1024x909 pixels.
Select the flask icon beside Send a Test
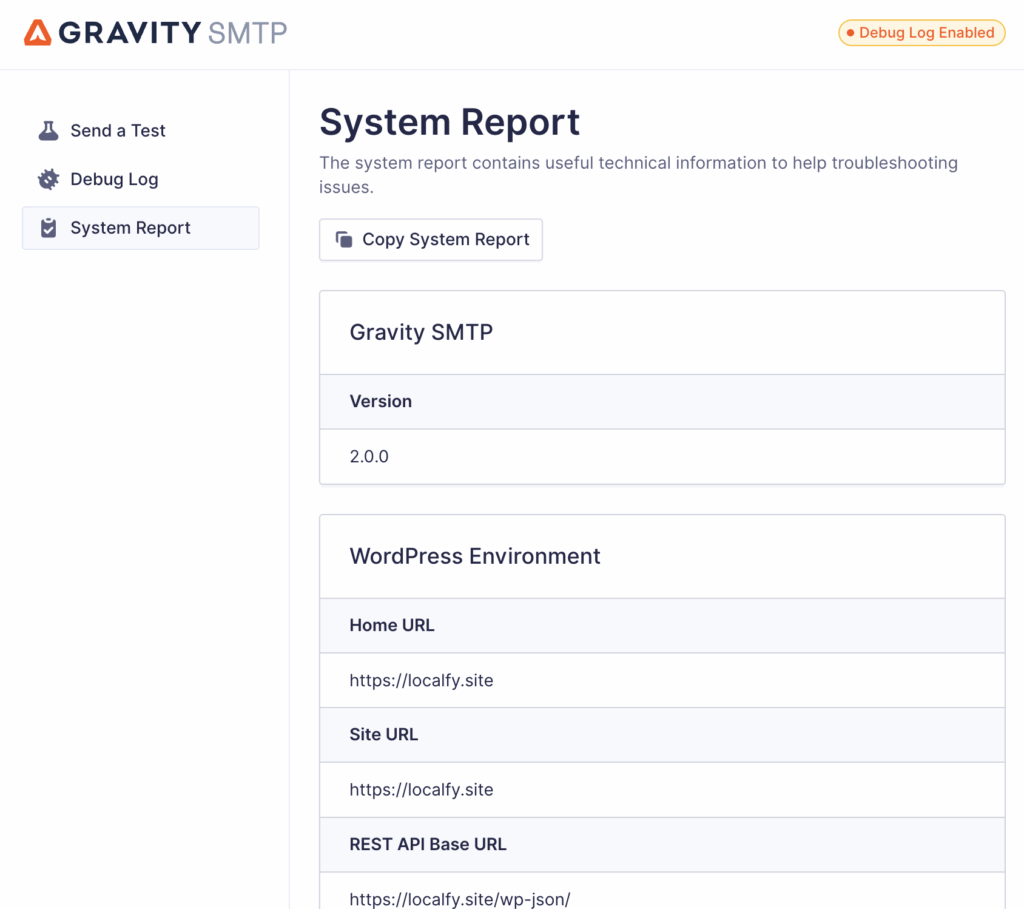point(48,130)
